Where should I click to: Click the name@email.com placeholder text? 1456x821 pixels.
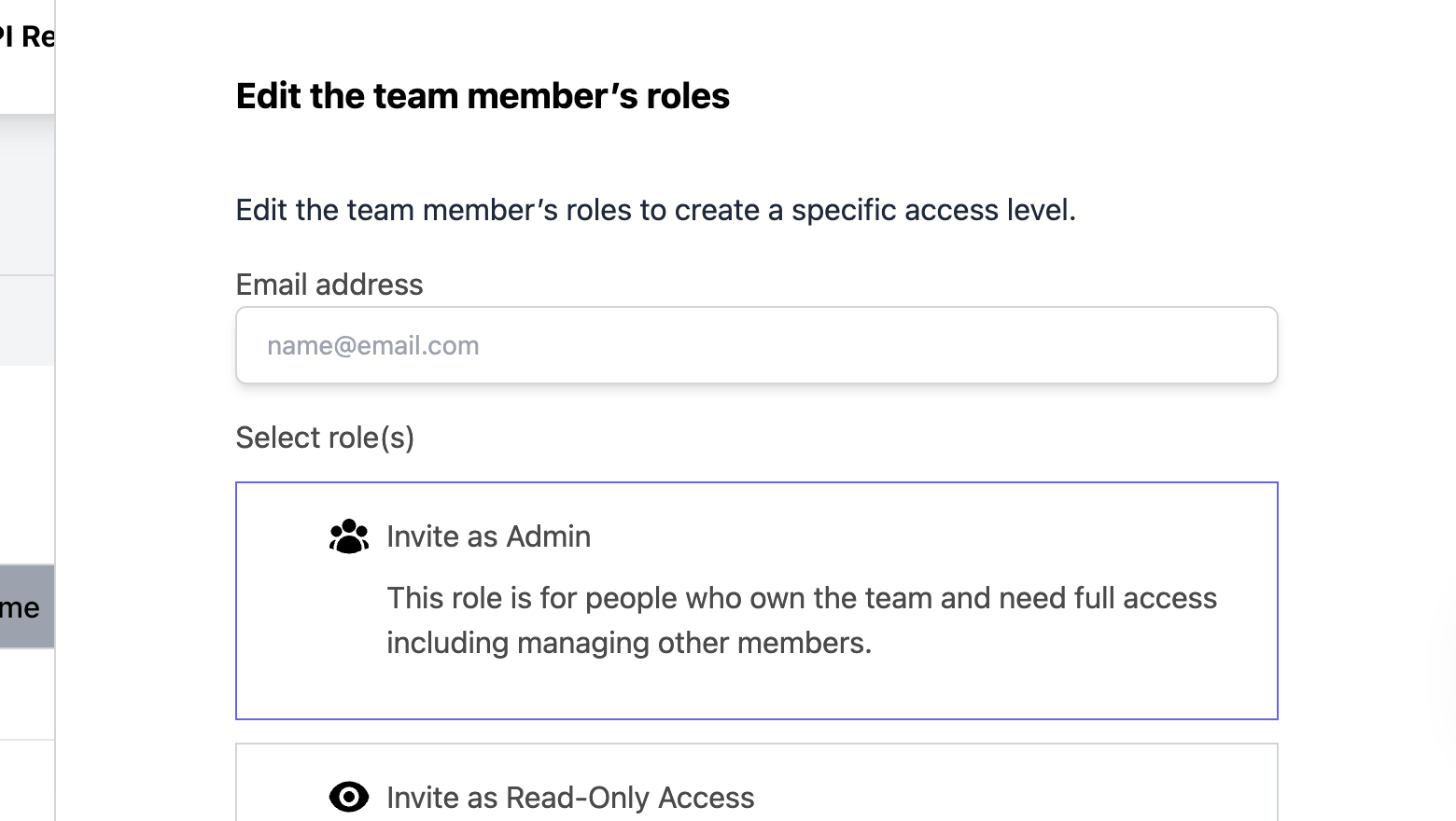point(372,345)
